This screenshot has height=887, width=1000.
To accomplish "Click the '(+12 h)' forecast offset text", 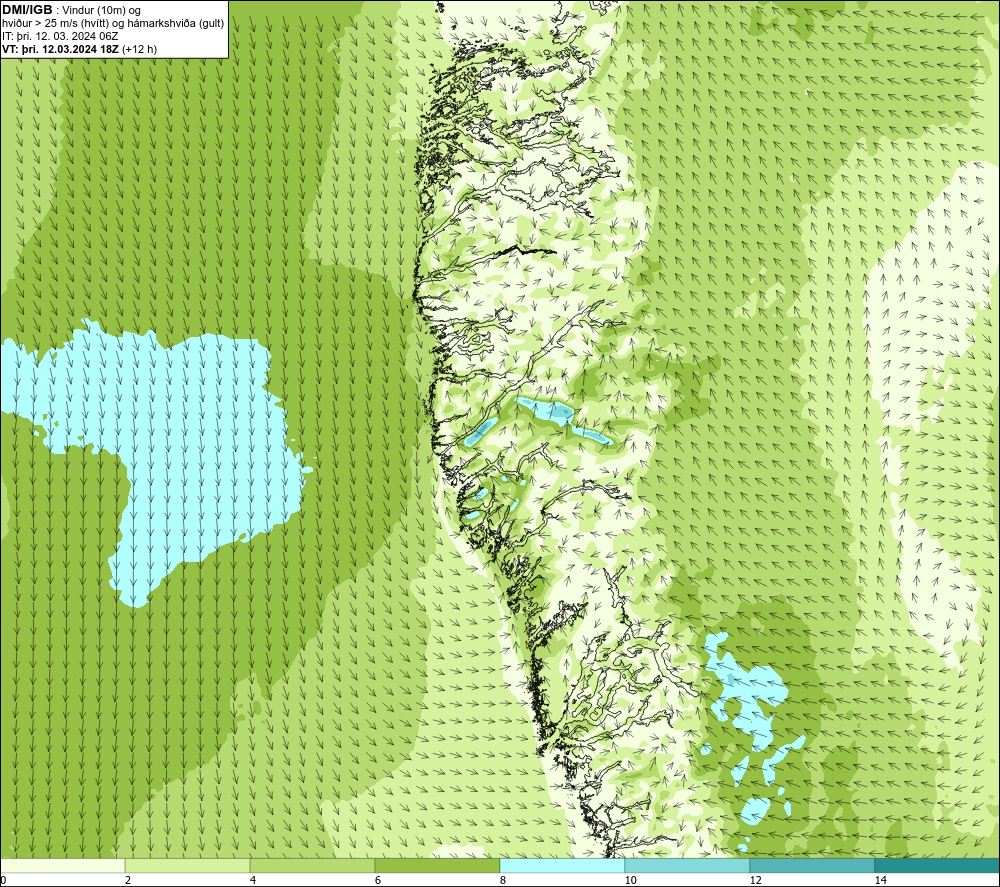I will pos(139,48).
